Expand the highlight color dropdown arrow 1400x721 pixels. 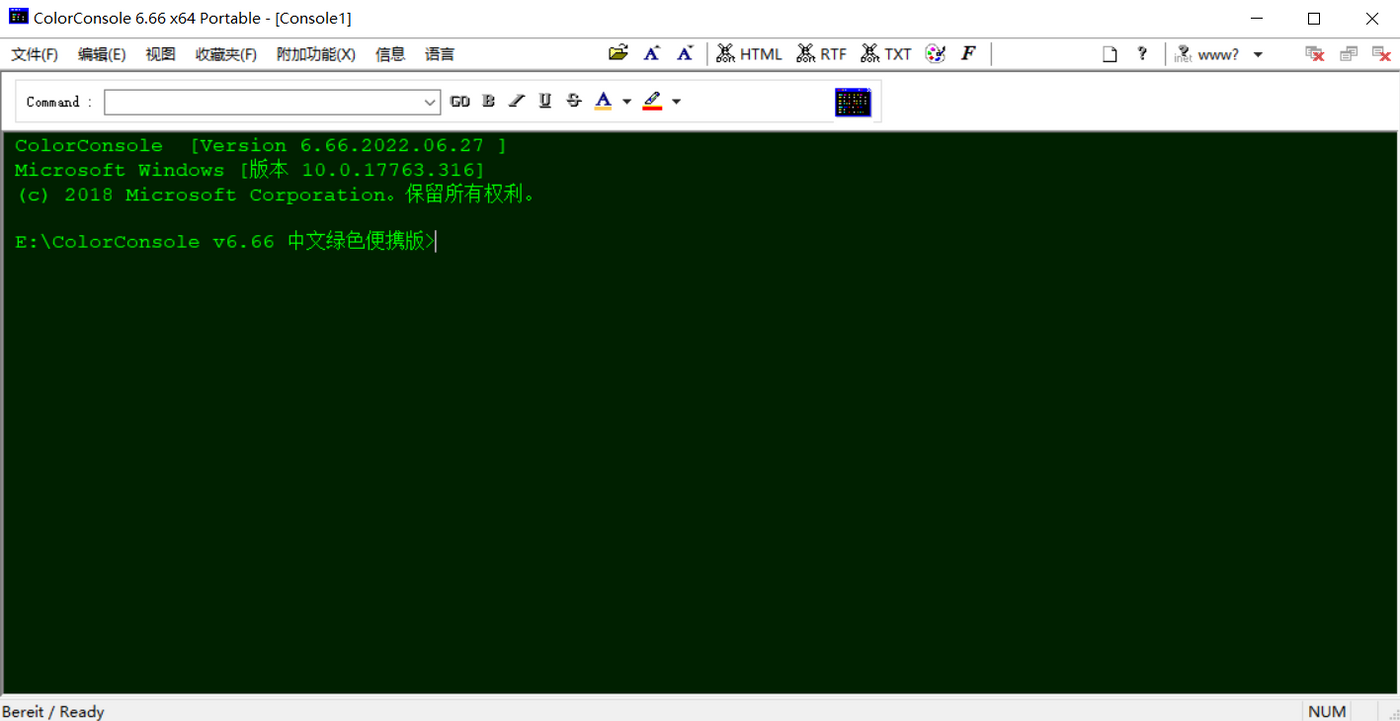676,101
